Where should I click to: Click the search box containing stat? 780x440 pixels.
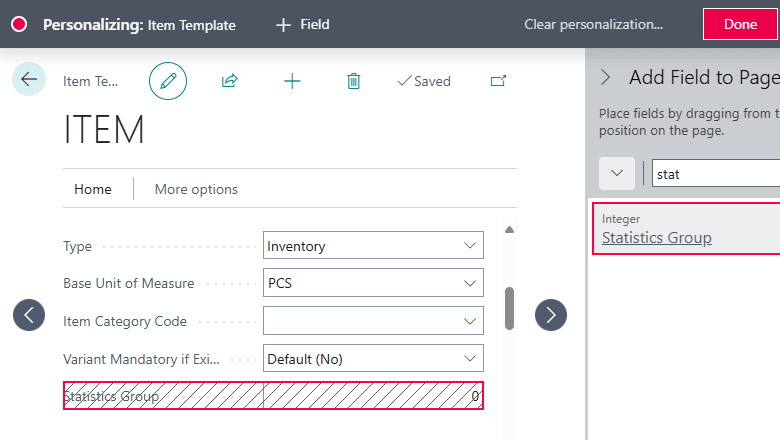715,174
